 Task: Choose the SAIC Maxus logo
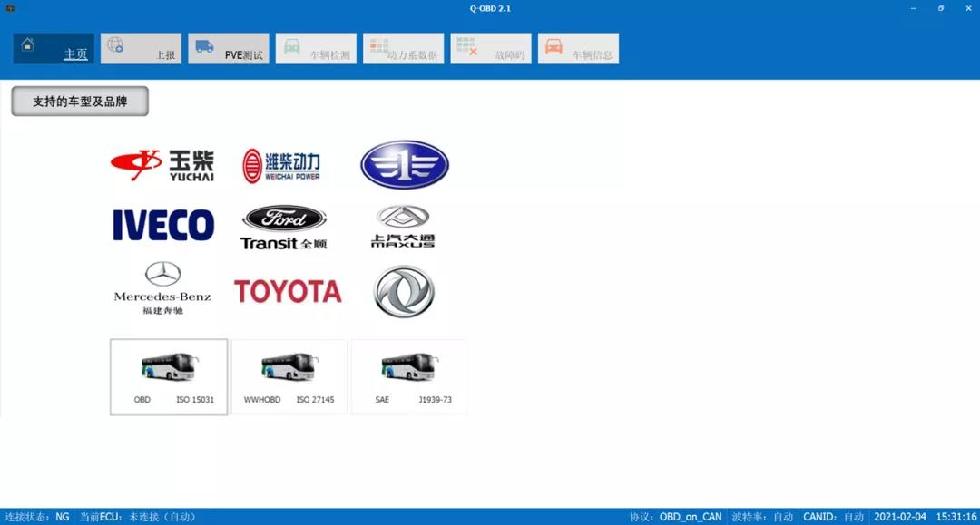pos(403,227)
